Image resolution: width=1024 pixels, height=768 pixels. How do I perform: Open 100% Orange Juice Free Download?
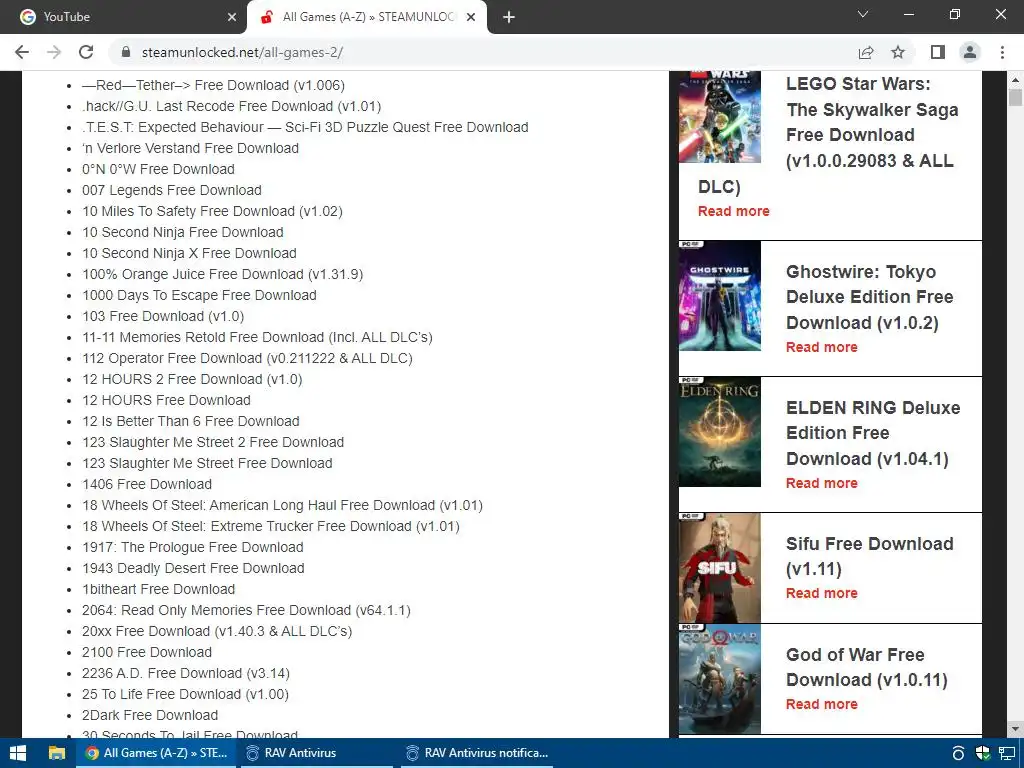pyautogui.click(x=223, y=274)
